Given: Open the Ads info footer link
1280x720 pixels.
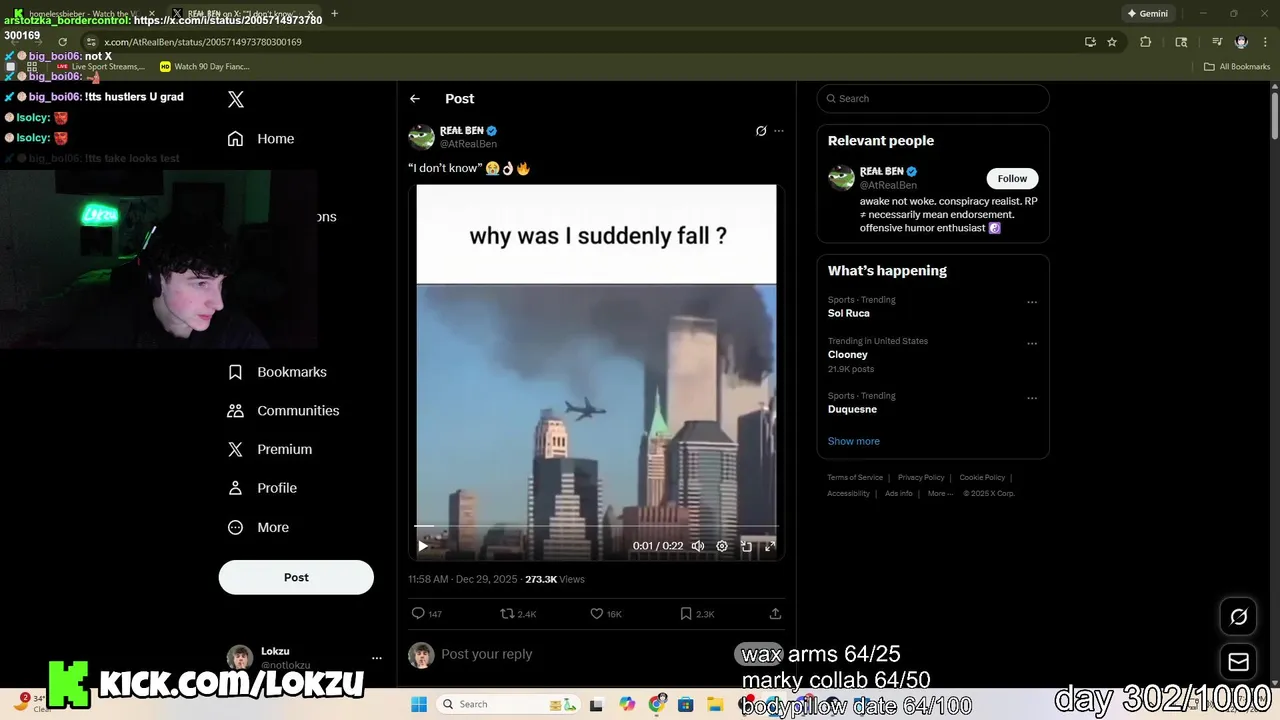Looking at the screenshot, I should [899, 493].
